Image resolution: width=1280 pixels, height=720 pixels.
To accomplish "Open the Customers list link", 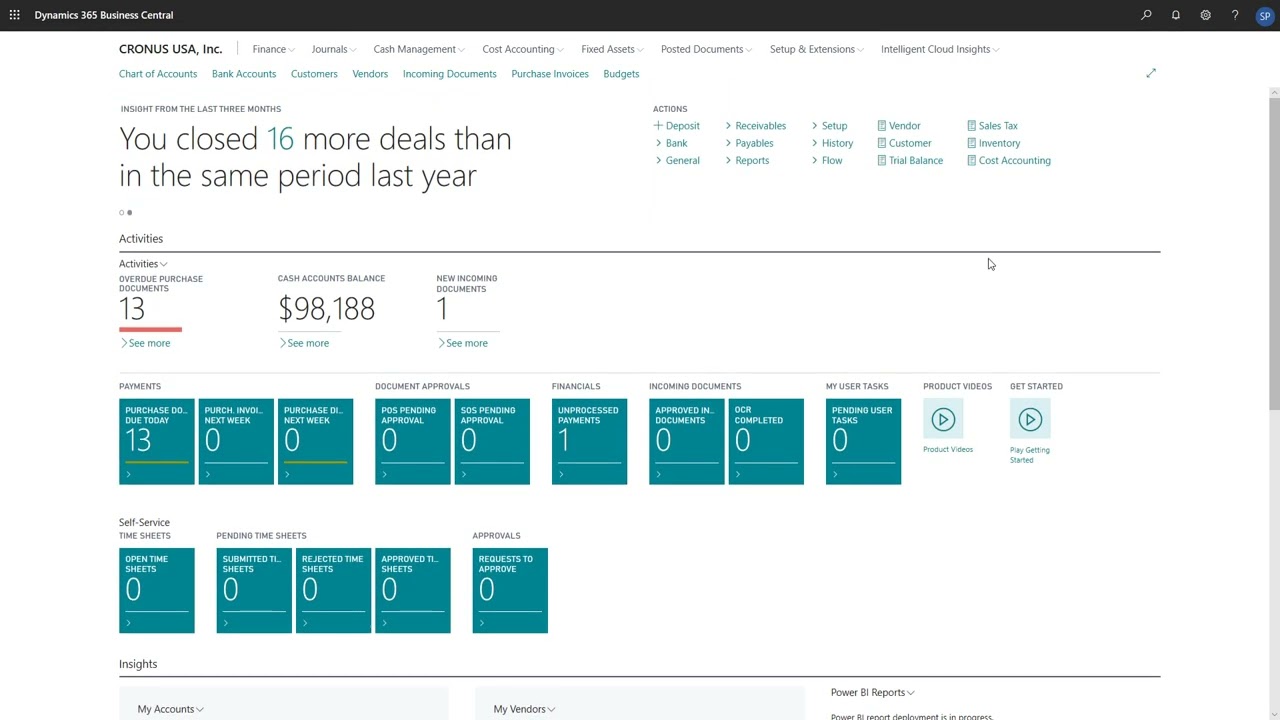I will [314, 74].
